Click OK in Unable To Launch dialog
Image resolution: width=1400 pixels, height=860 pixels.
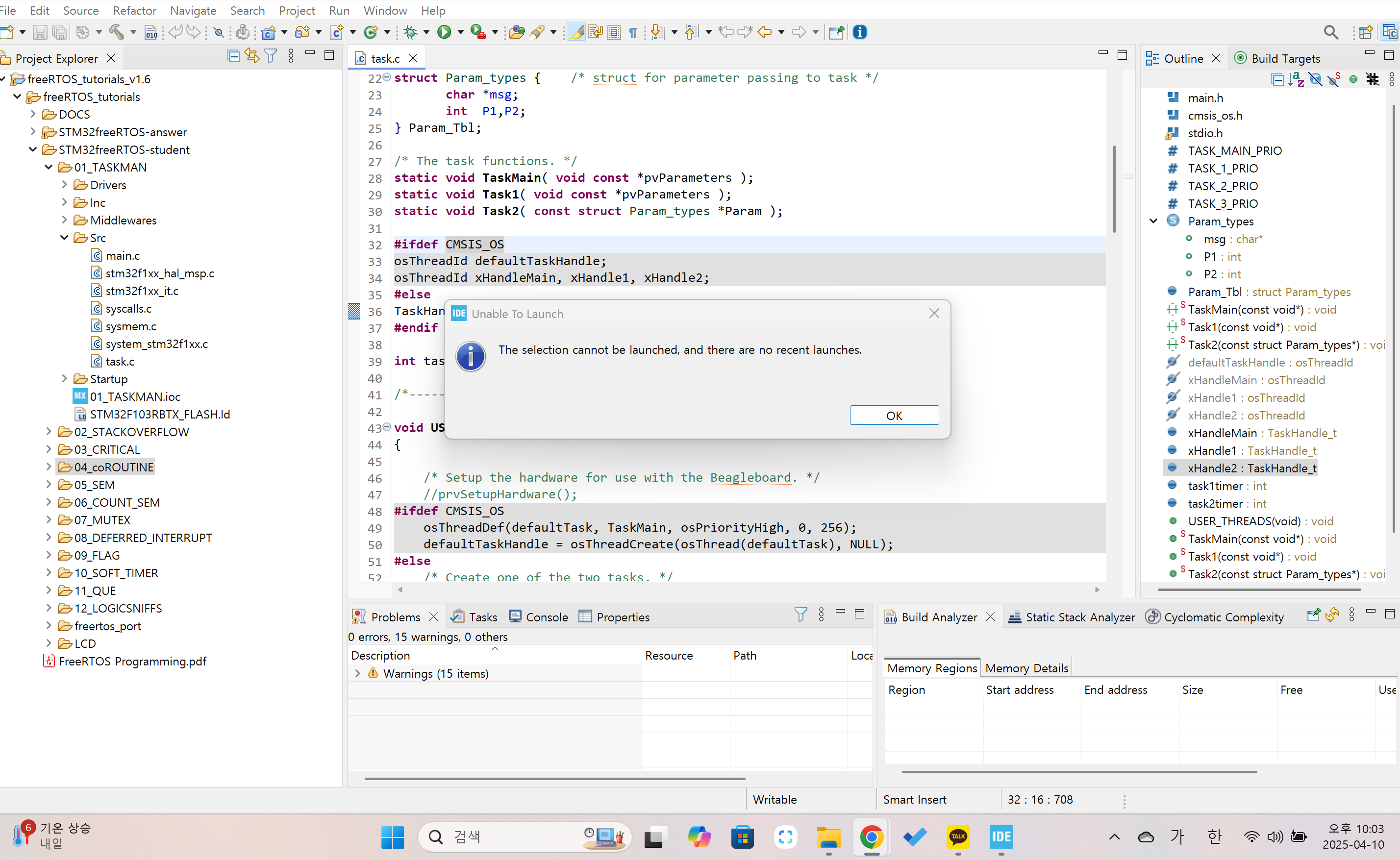click(894, 415)
